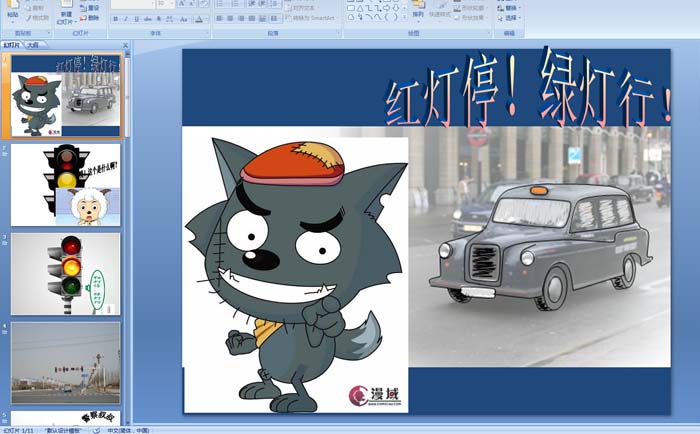Screen dimensions: 700x434
Task: Open Quick Styles gallery
Action: pyautogui.click(x=440, y=10)
